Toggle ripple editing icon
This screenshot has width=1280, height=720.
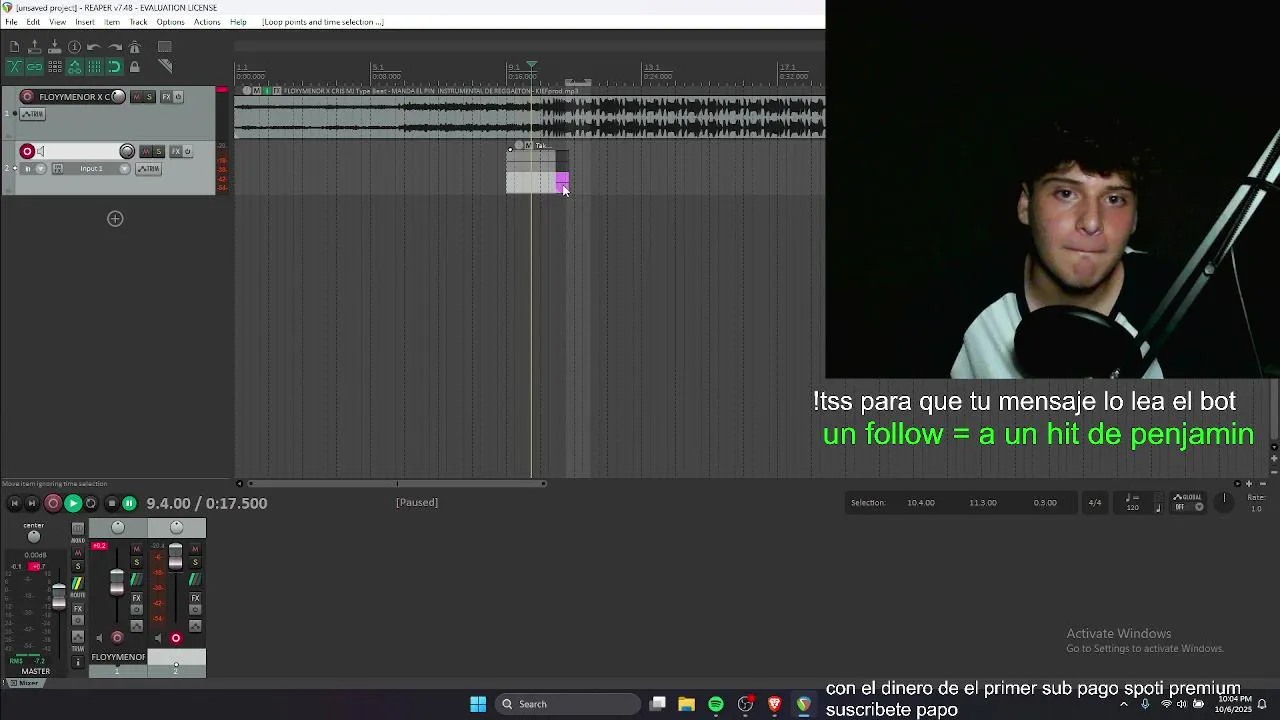coord(54,67)
